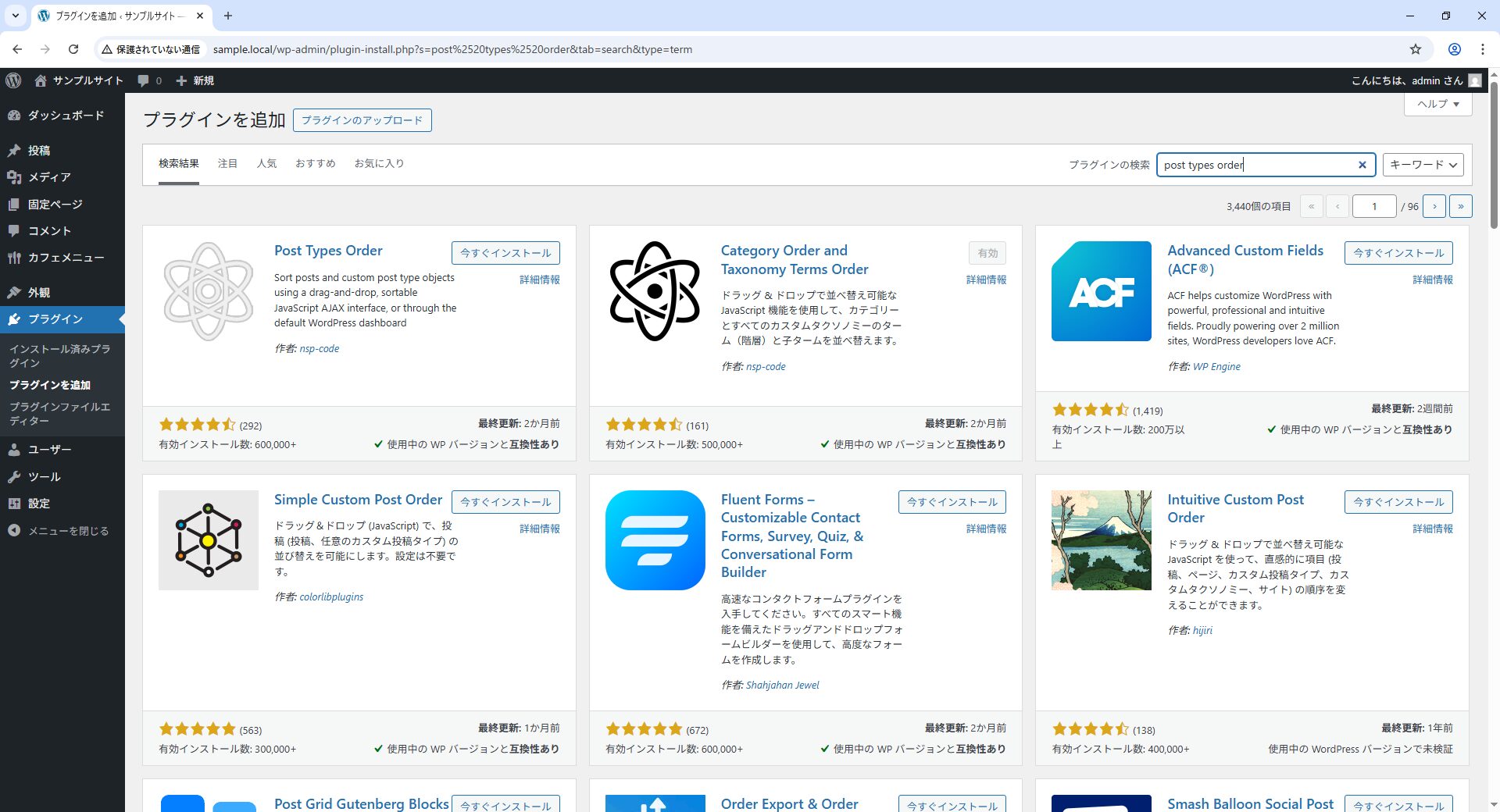Open 詳細情報 for Post Types Order
This screenshot has width=1500, height=812.
540,280
